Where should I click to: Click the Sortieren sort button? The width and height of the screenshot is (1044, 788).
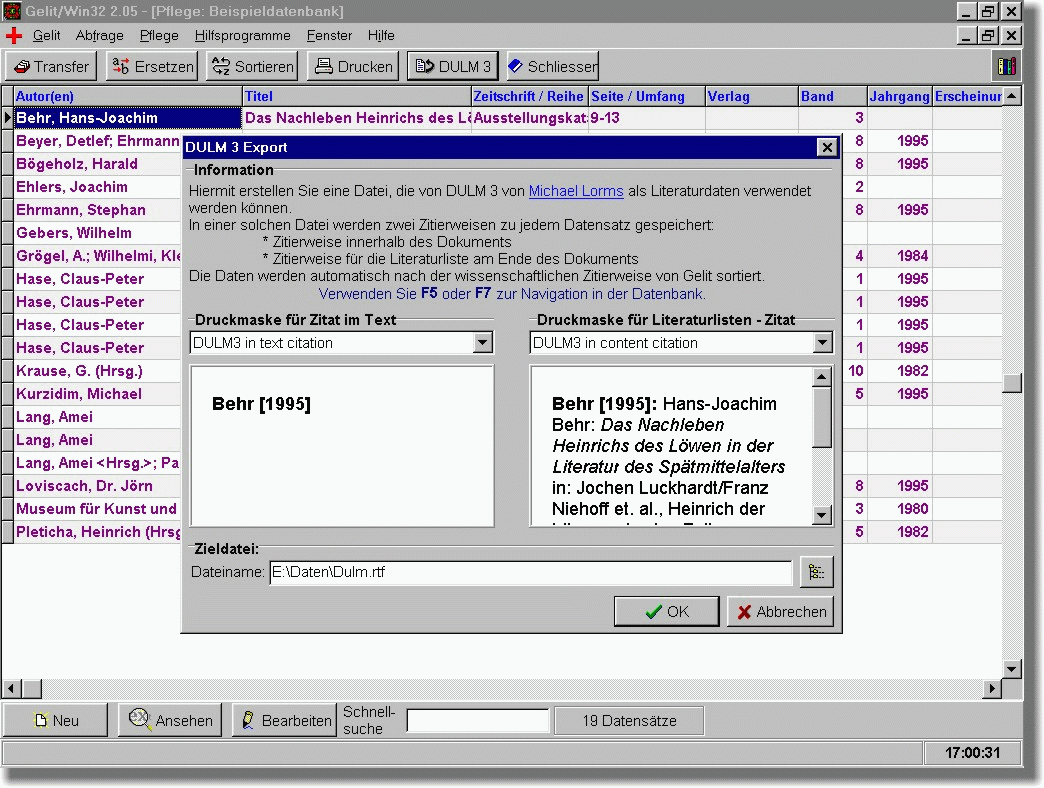click(x=252, y=67)
